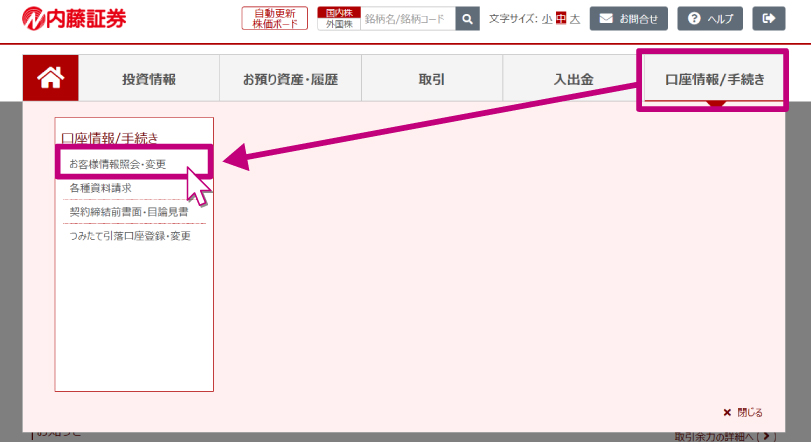Open the 投資情報 menu tab
811x442 pixels.
tap(149, 79)
